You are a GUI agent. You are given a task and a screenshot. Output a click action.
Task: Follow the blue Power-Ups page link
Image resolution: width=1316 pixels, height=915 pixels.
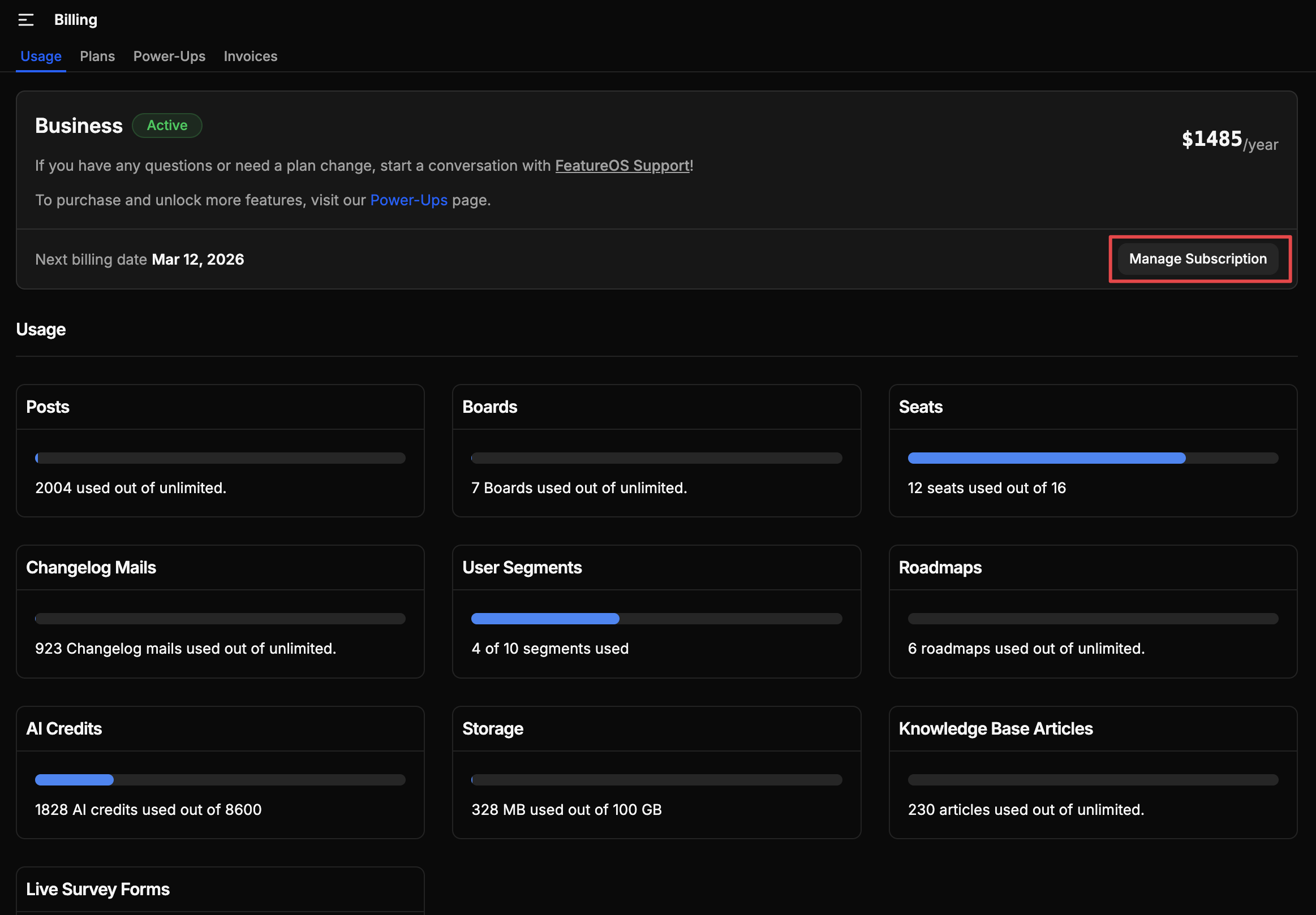tap(408, 200)
